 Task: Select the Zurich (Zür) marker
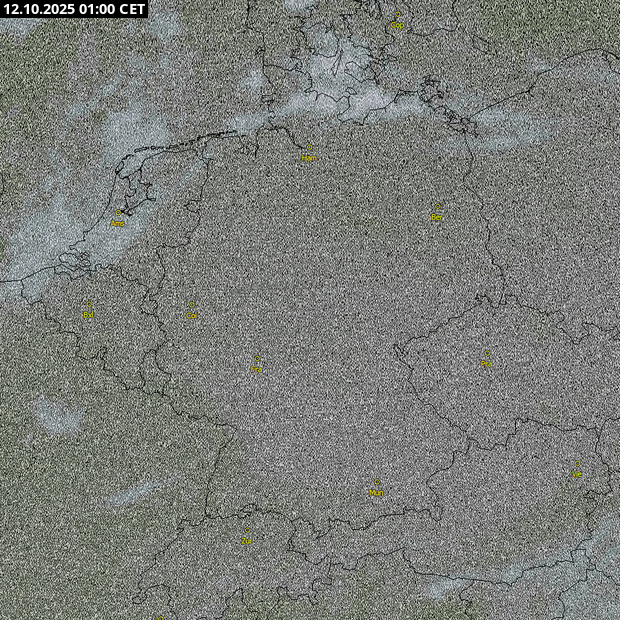click(x=246, y=536)
